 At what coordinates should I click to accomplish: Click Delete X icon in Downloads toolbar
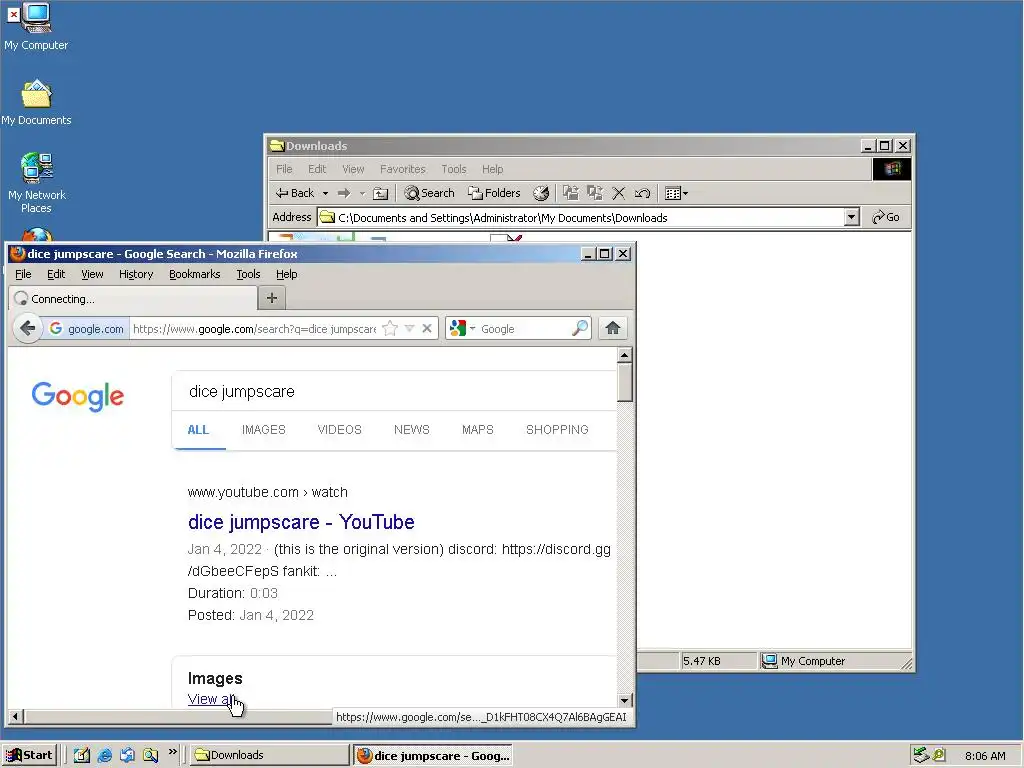[x=618, y=193]
